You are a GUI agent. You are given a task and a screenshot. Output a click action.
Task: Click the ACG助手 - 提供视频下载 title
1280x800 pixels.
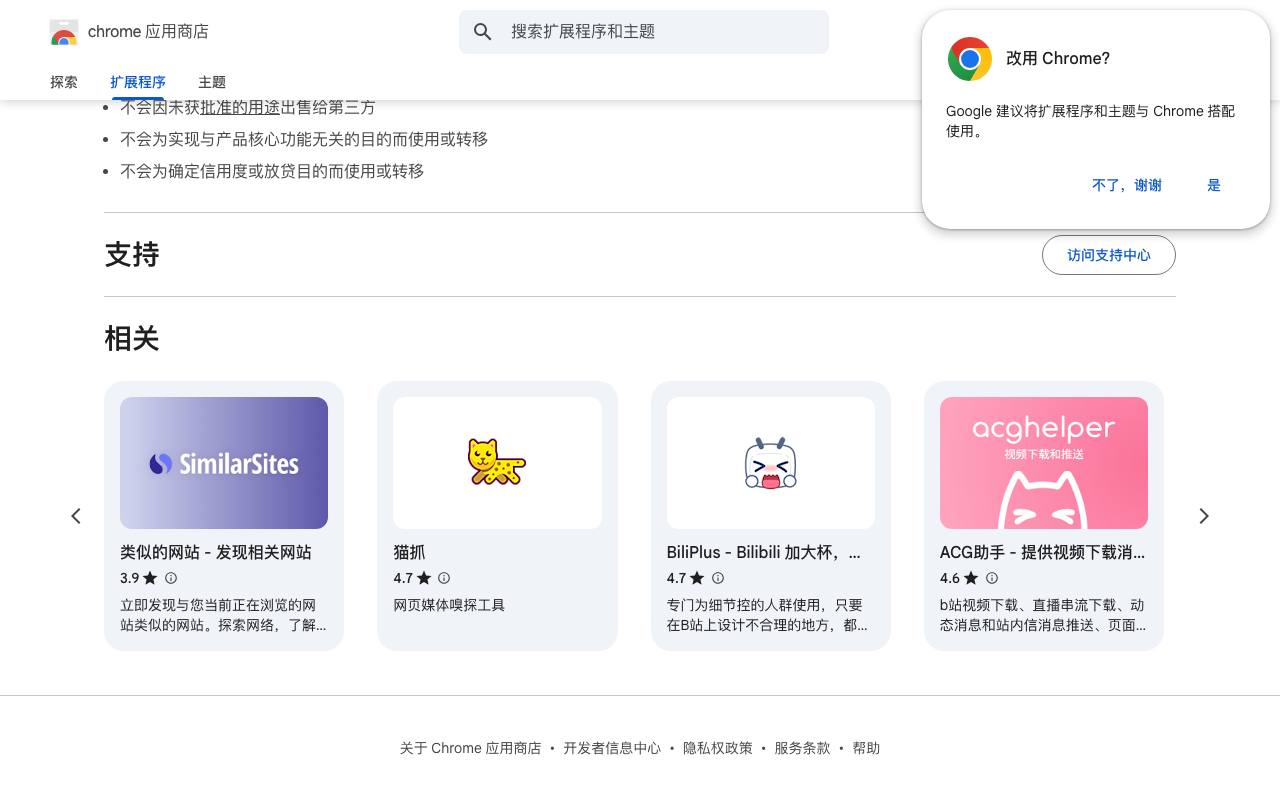pyautogui.click(x=1043, y=552)
